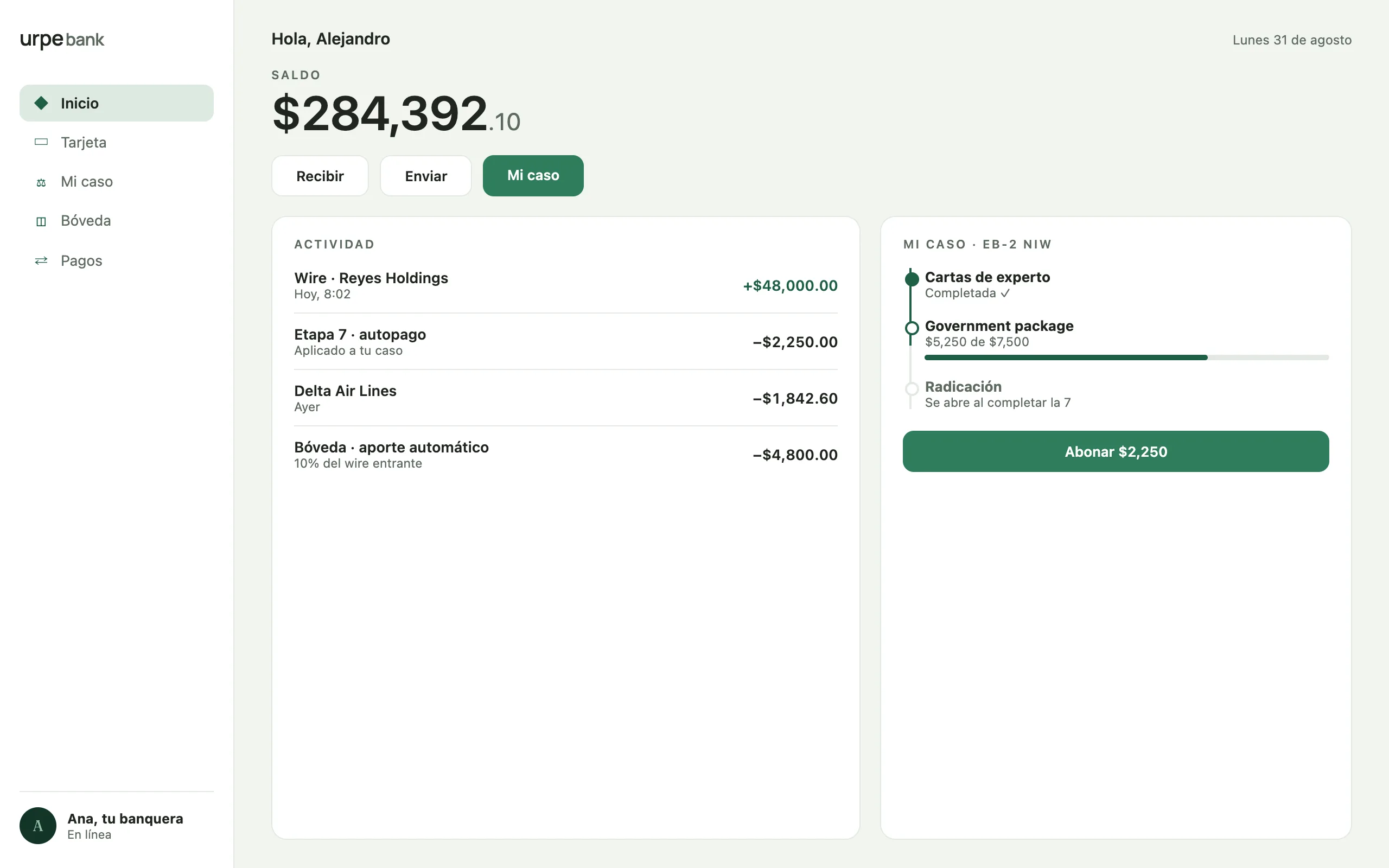Click the Enviar button
The height and width of the screenshot is (868, 1389).
click(426, 176)
